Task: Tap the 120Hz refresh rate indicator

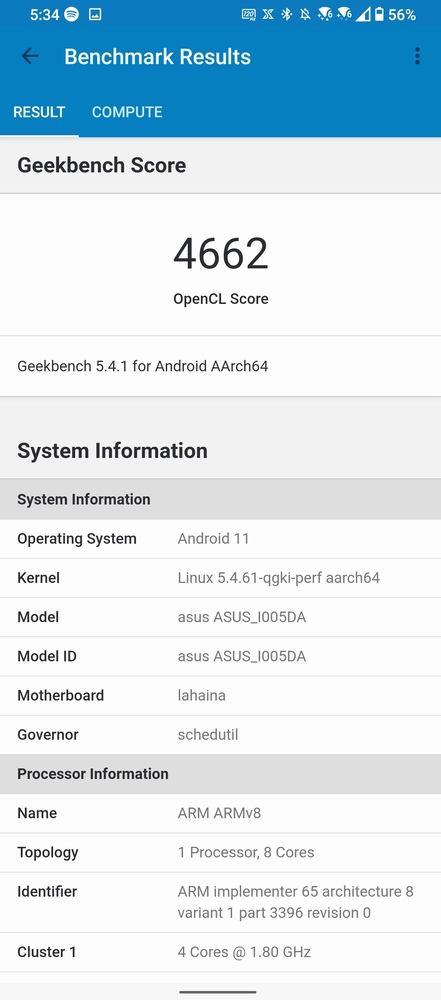Action: point(248,14)
